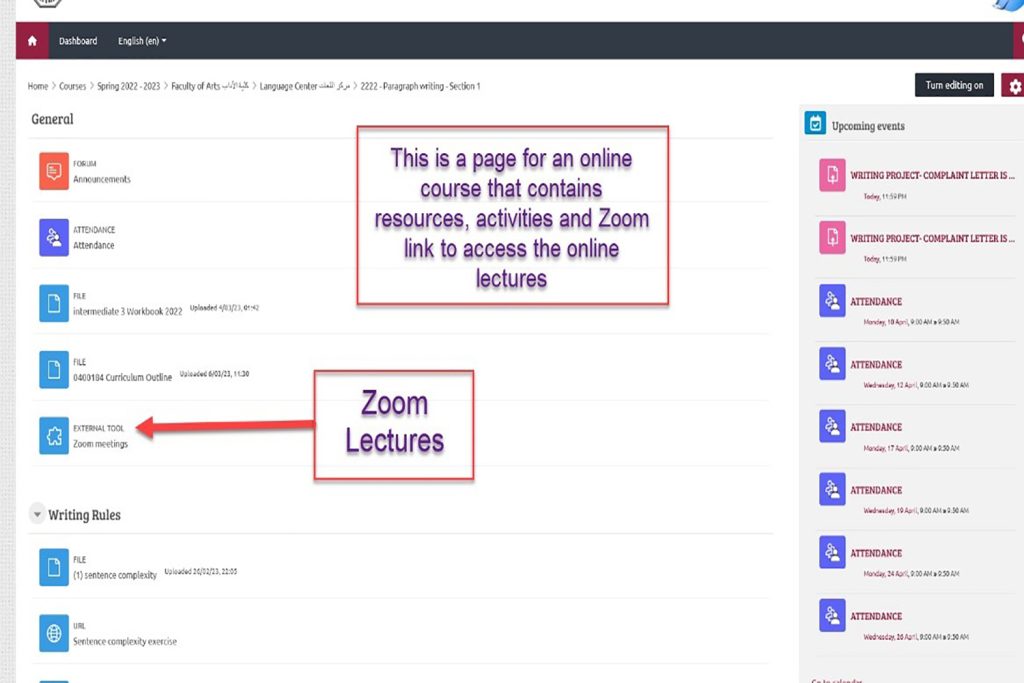The image size is (1024, 683).
Task: Open first WRITING PROJECT- COMPLAINT LETTER event
Action: pos(932,176)
